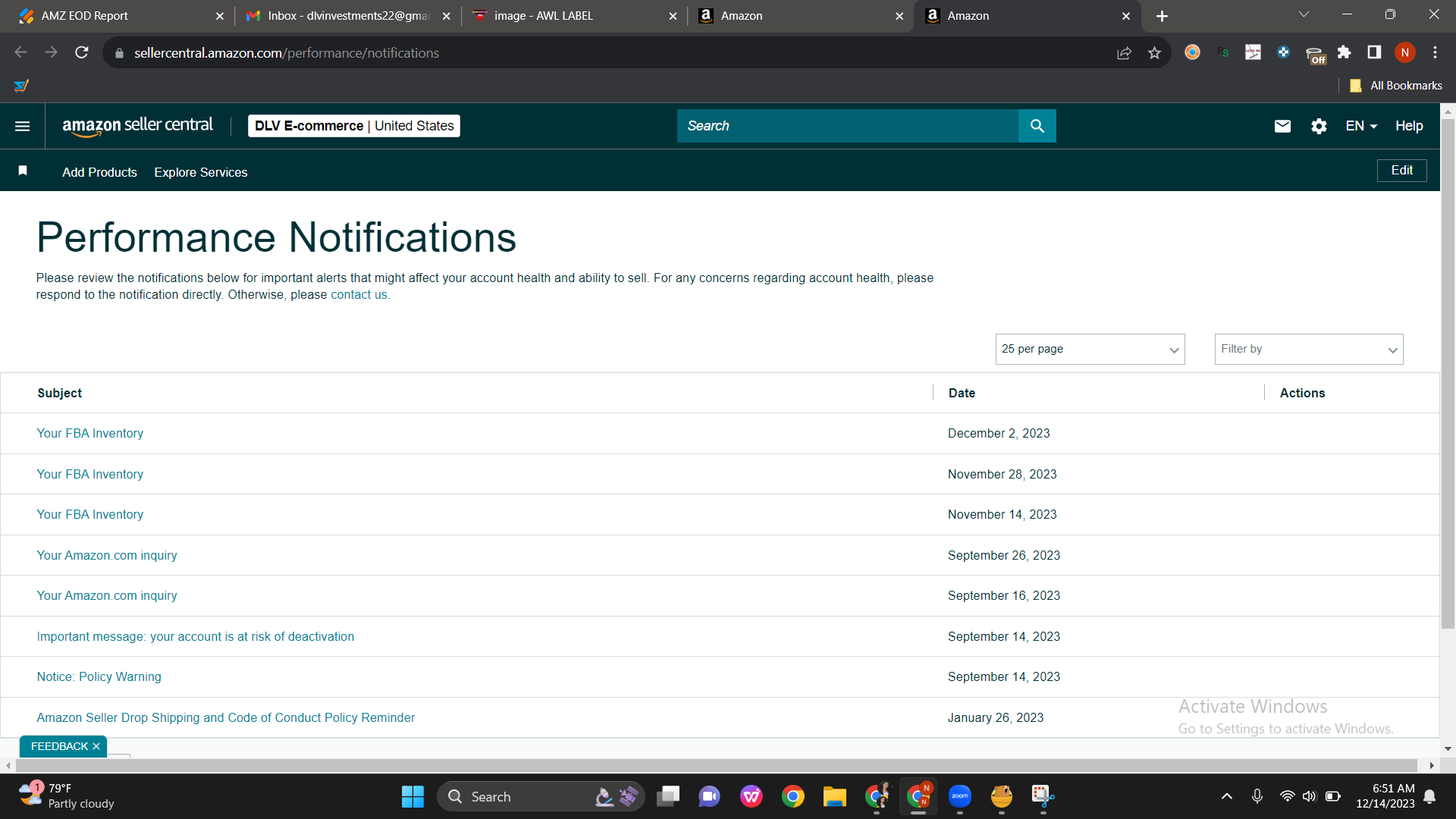Open the Chrome profile avatar N
Image resolution: width=1456 pixels, height=819 pixels.
click(x=1404, y=52)
